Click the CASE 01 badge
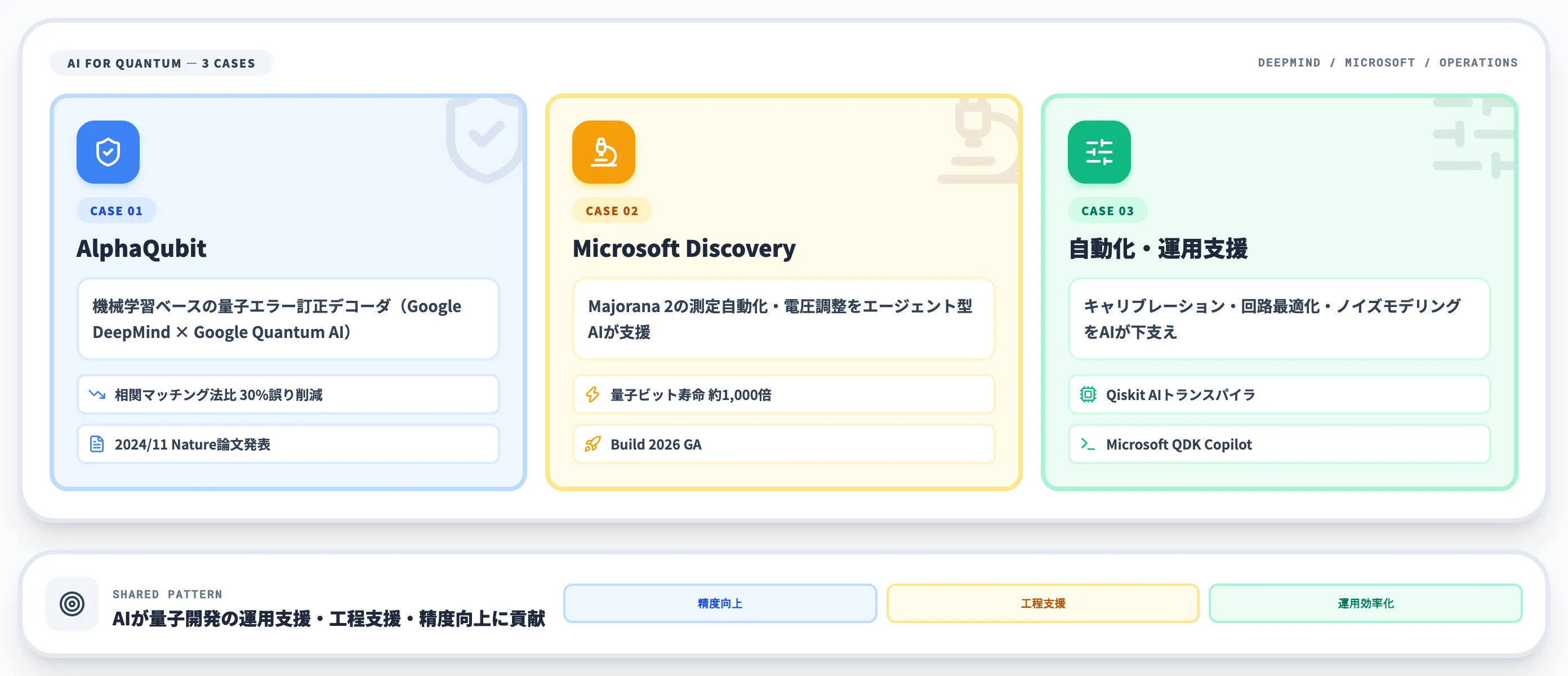1568x676 pixels. tap(116, 211)
